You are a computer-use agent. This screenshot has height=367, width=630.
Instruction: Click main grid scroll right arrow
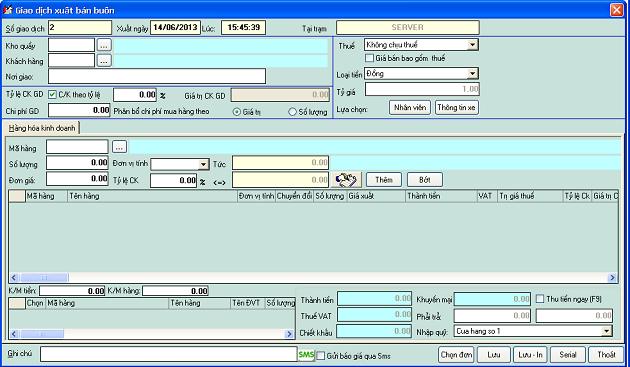click(612, 277)
